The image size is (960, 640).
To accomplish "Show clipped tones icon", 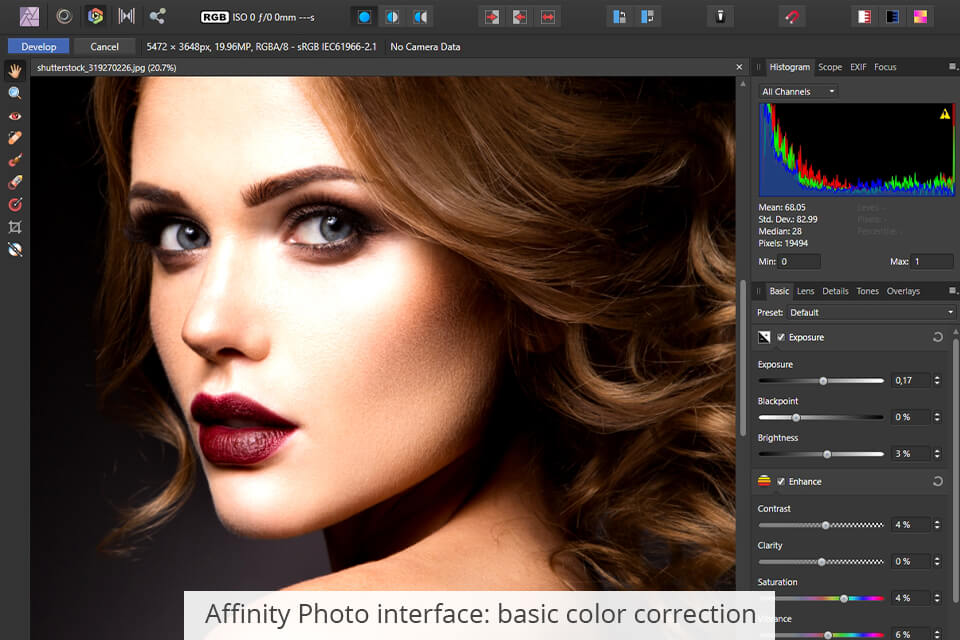I will coord(920,17).
